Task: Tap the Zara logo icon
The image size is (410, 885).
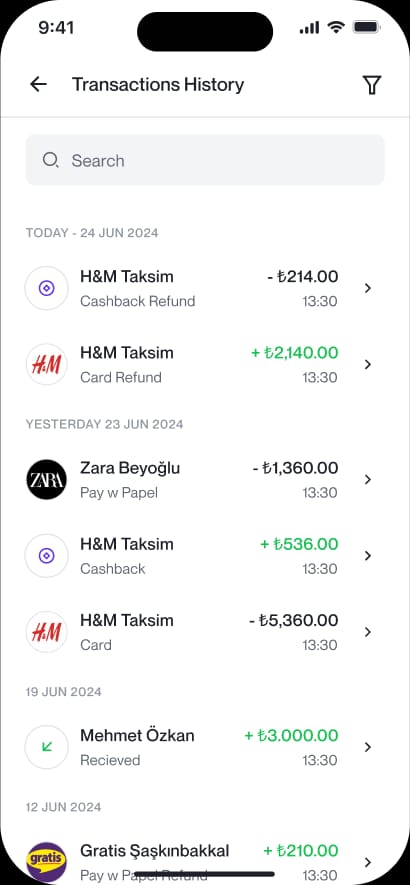Action: pyautogui.click(x=46, y=480)
